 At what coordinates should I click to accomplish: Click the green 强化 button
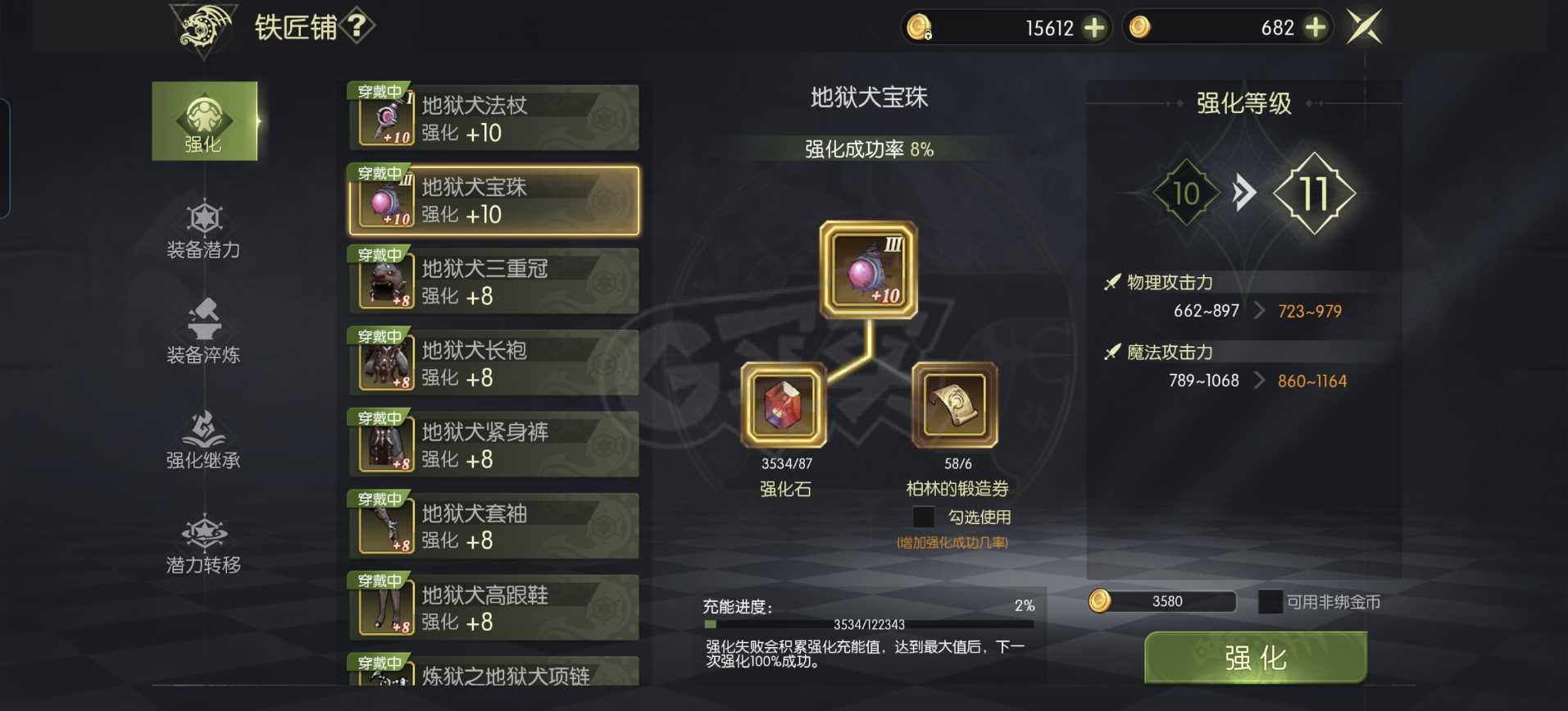1256,658
